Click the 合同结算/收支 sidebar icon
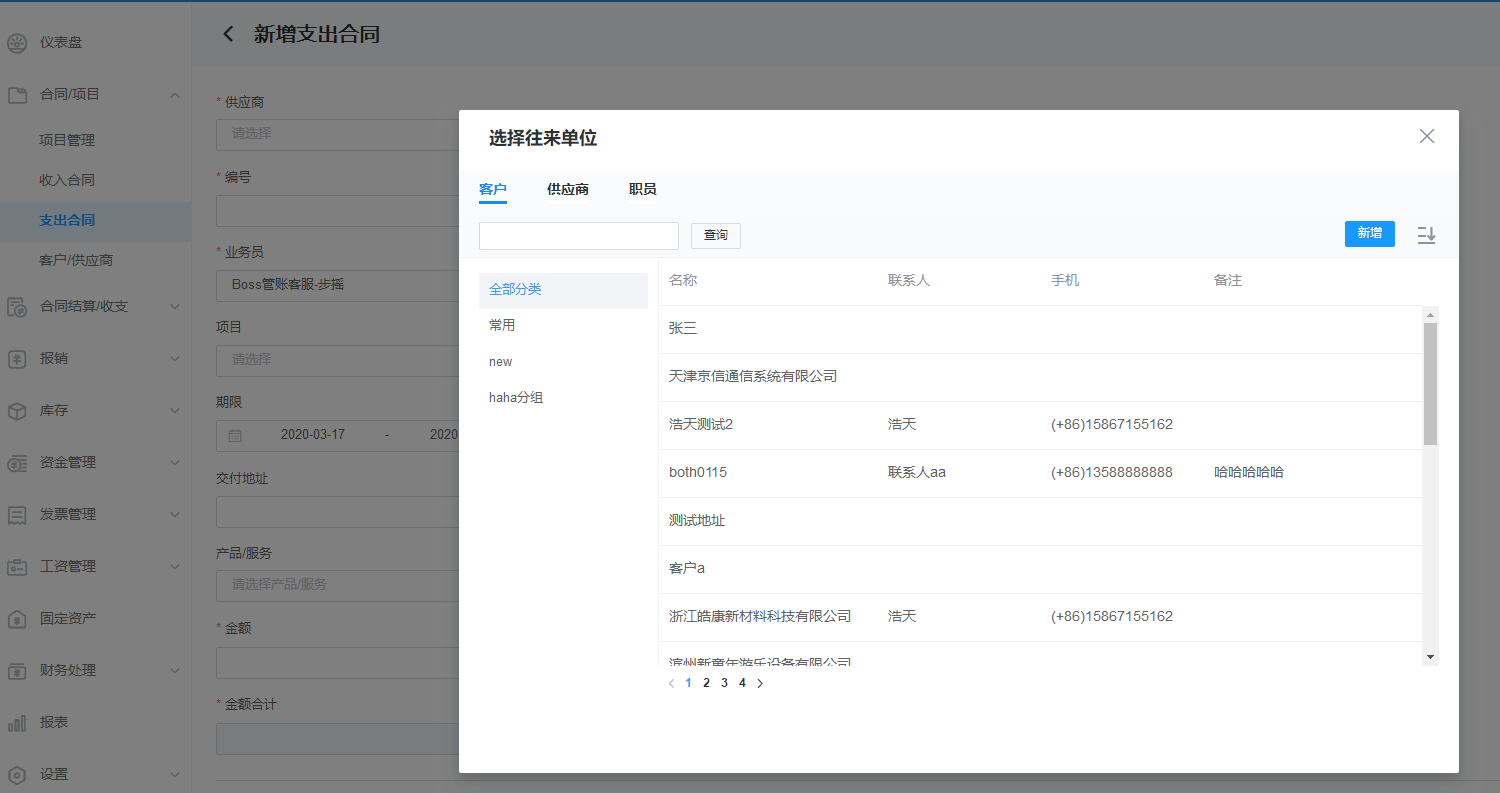1500x793 pixels. (x=17, y=307)
